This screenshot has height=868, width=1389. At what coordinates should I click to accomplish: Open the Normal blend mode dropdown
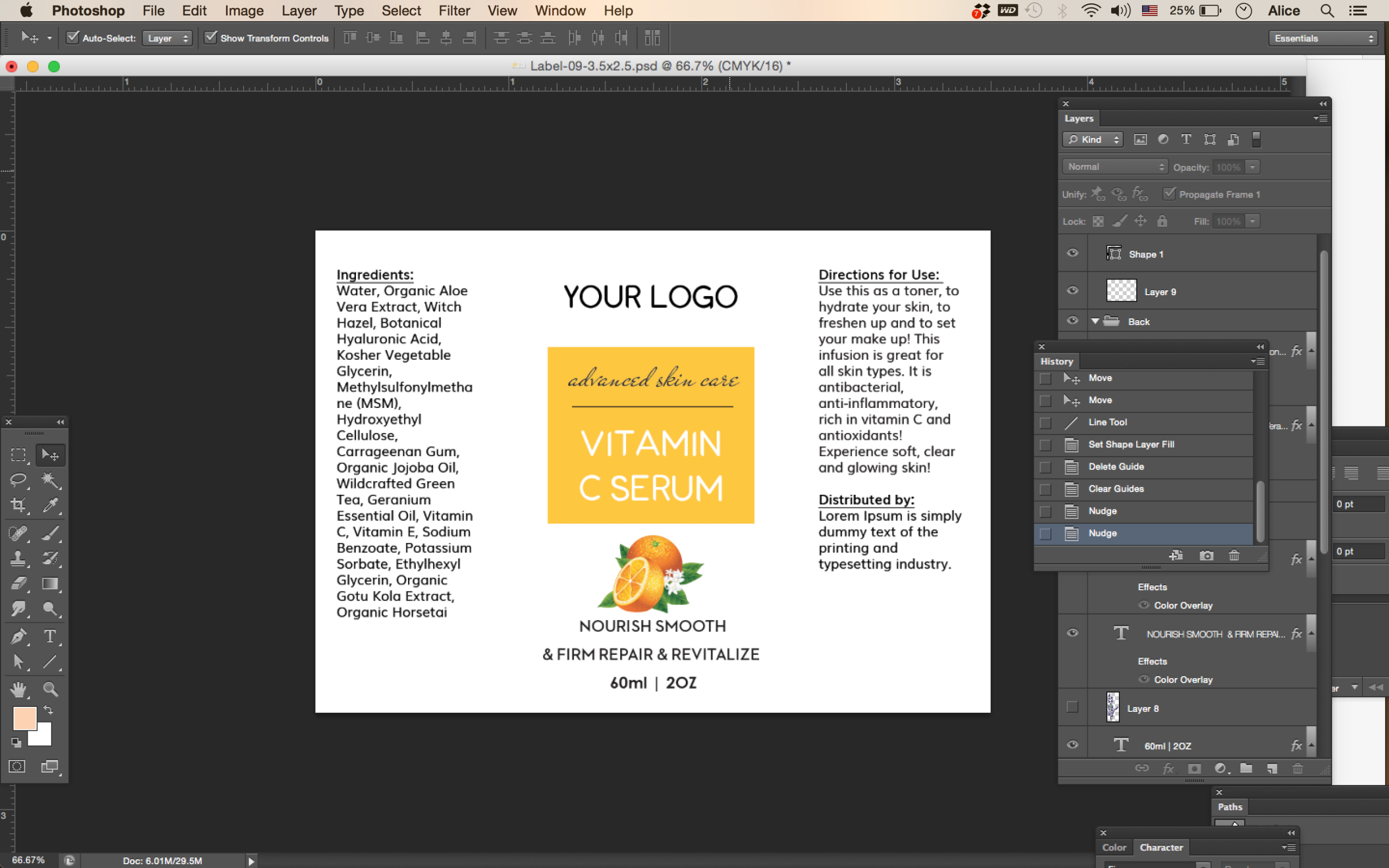coord(1114,167)
